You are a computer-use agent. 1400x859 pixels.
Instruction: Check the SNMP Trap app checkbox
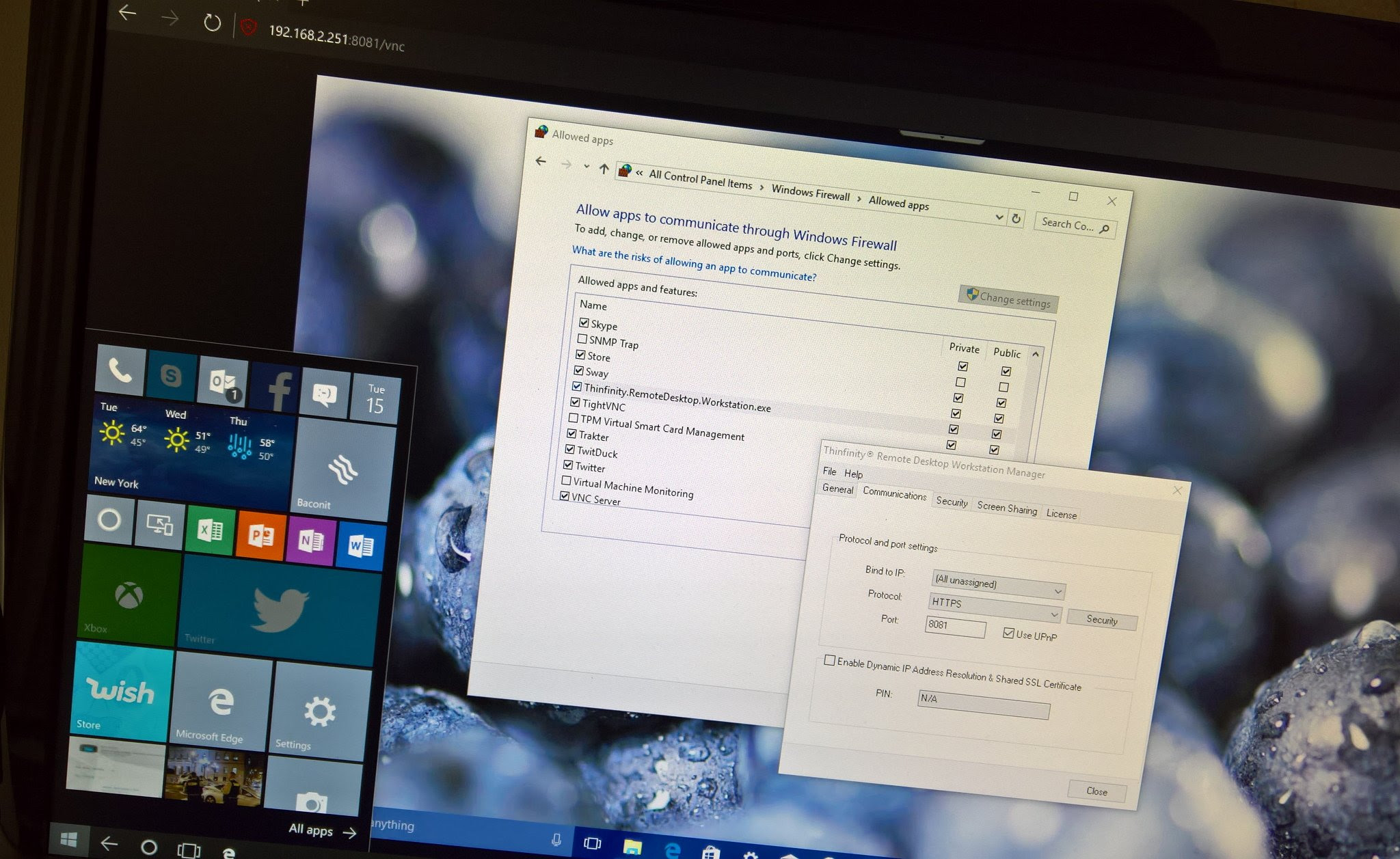tap(582, 339)
